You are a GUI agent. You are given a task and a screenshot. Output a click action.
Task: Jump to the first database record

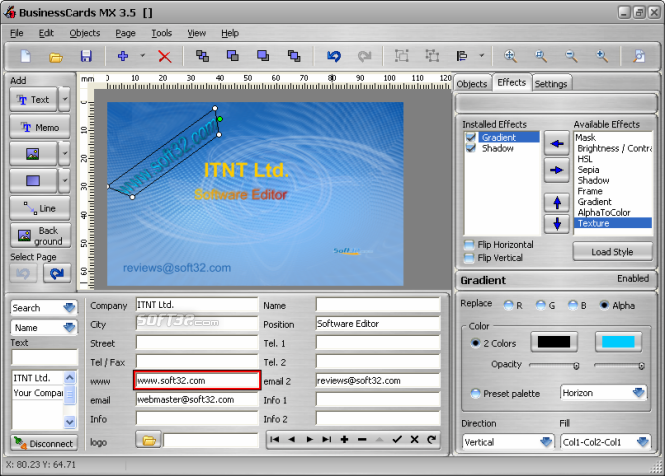coord(274,440)
